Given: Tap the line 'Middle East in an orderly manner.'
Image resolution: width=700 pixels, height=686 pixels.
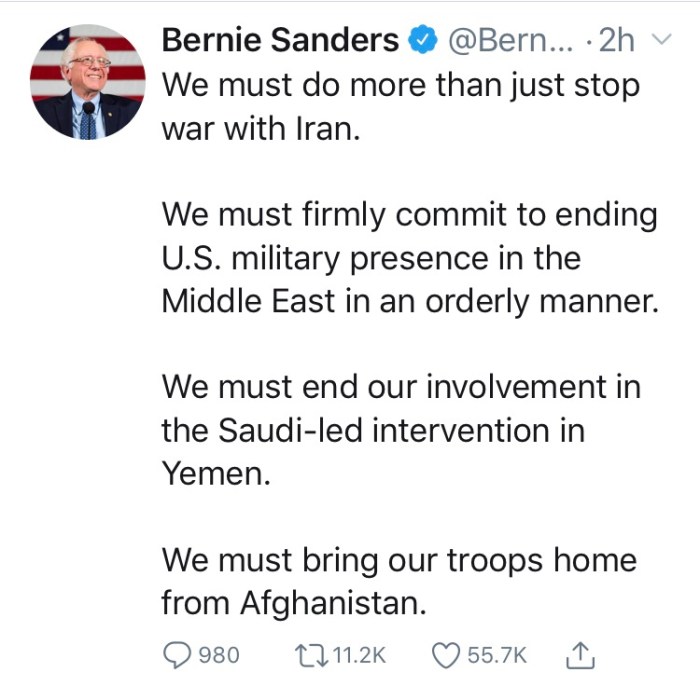Looking at the screenshot, I should click(410, 301).
